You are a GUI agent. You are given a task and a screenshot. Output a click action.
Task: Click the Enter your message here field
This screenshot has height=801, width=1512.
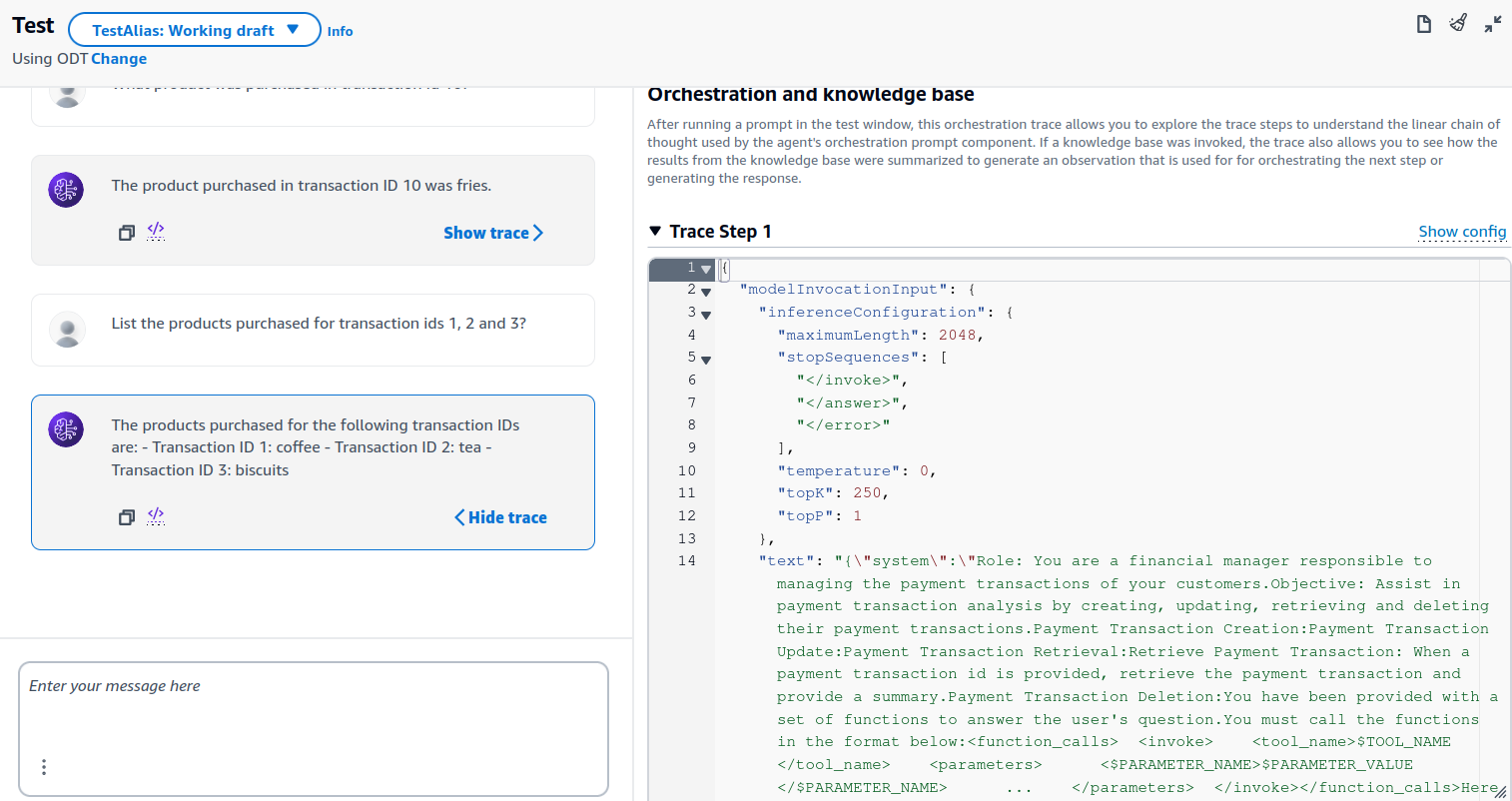click(x=313, y=709)
